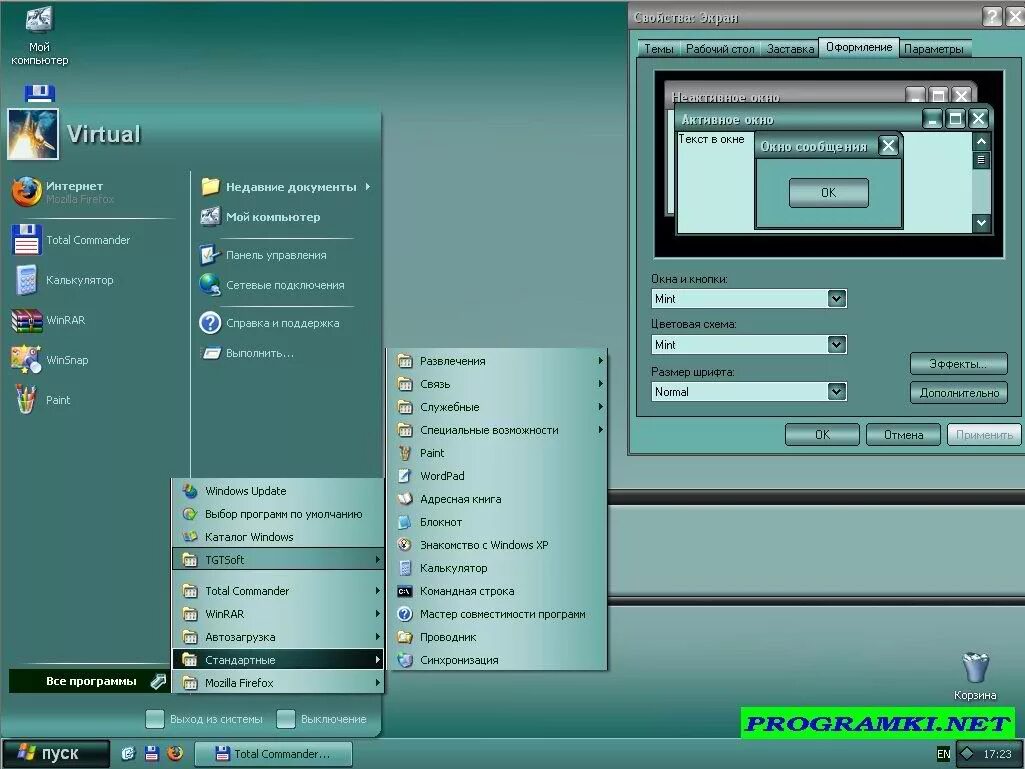Expand WinRAR program folder
The width and height of the screenshot is (1025, 769).
click(278, 614)
